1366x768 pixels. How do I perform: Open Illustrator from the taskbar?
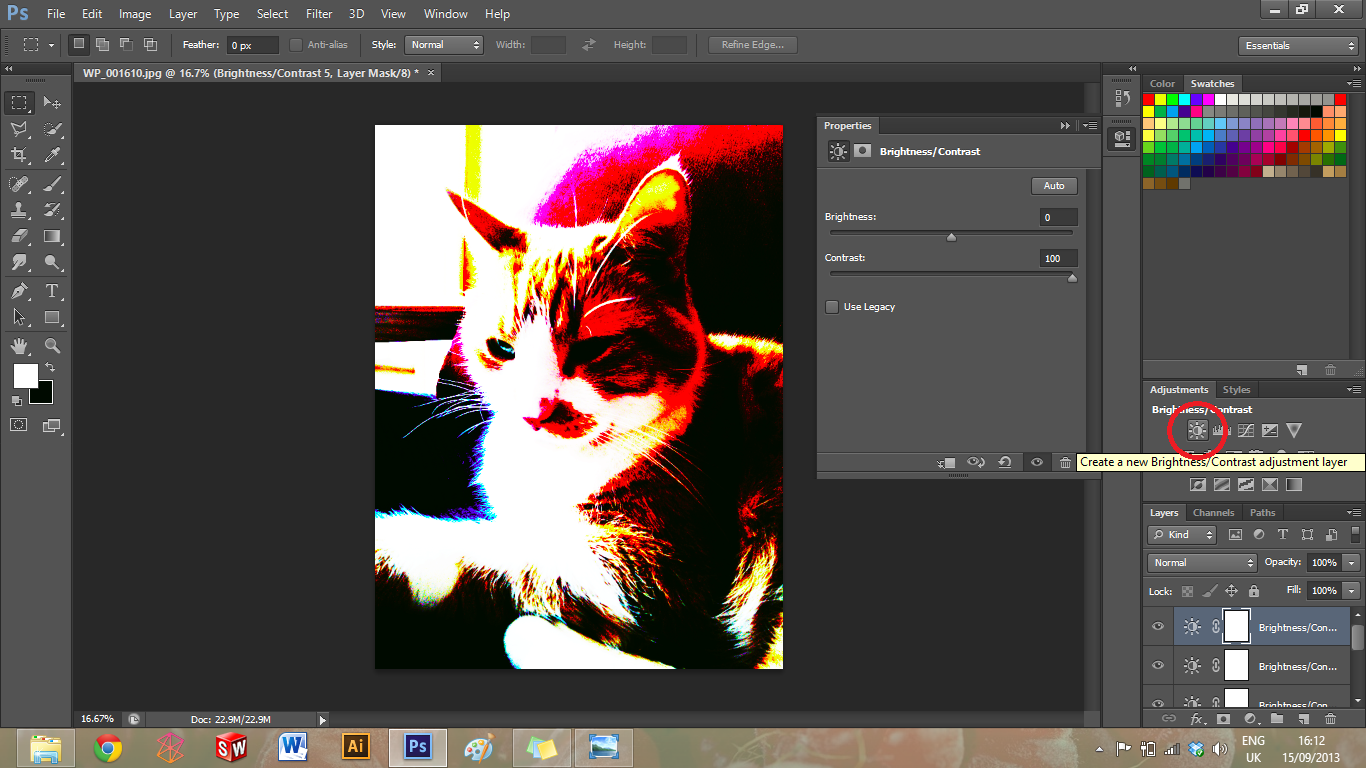click(x=355, y=747)
